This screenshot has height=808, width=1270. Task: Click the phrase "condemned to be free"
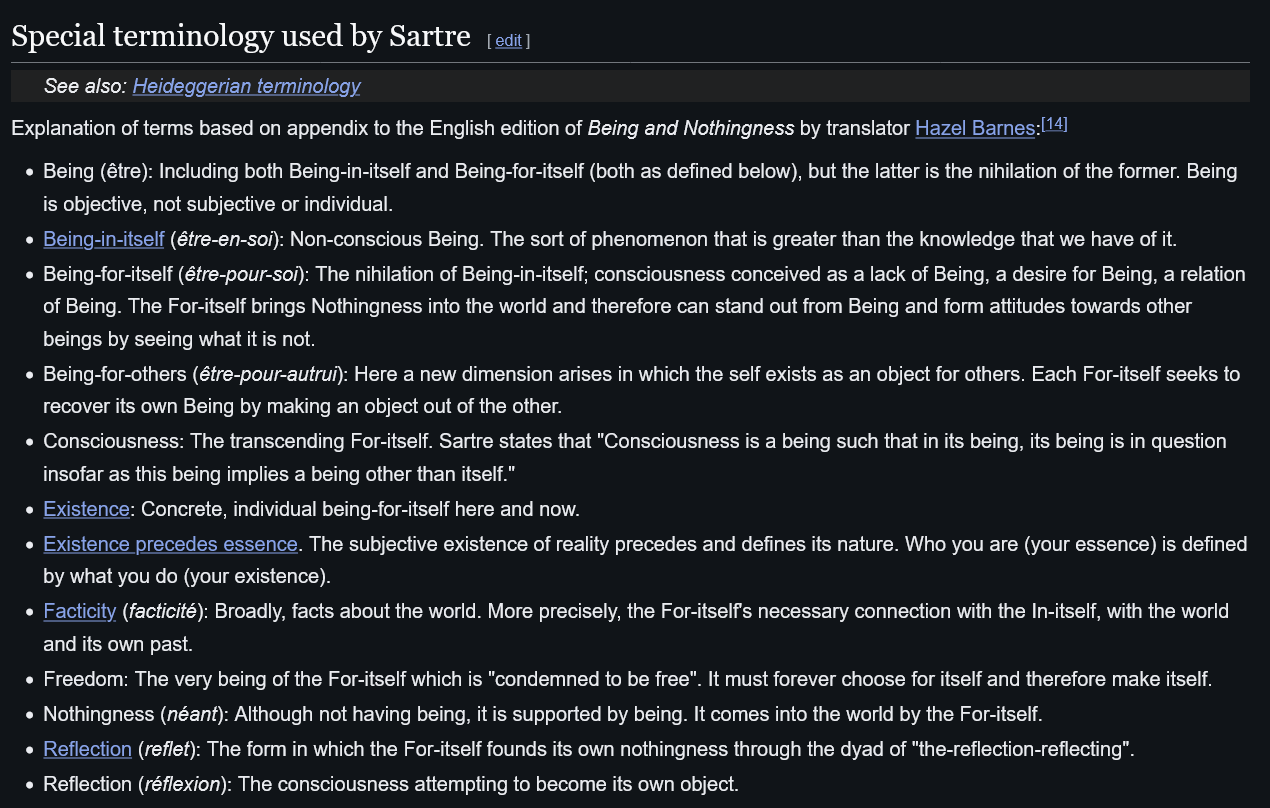tap(591, 679)
